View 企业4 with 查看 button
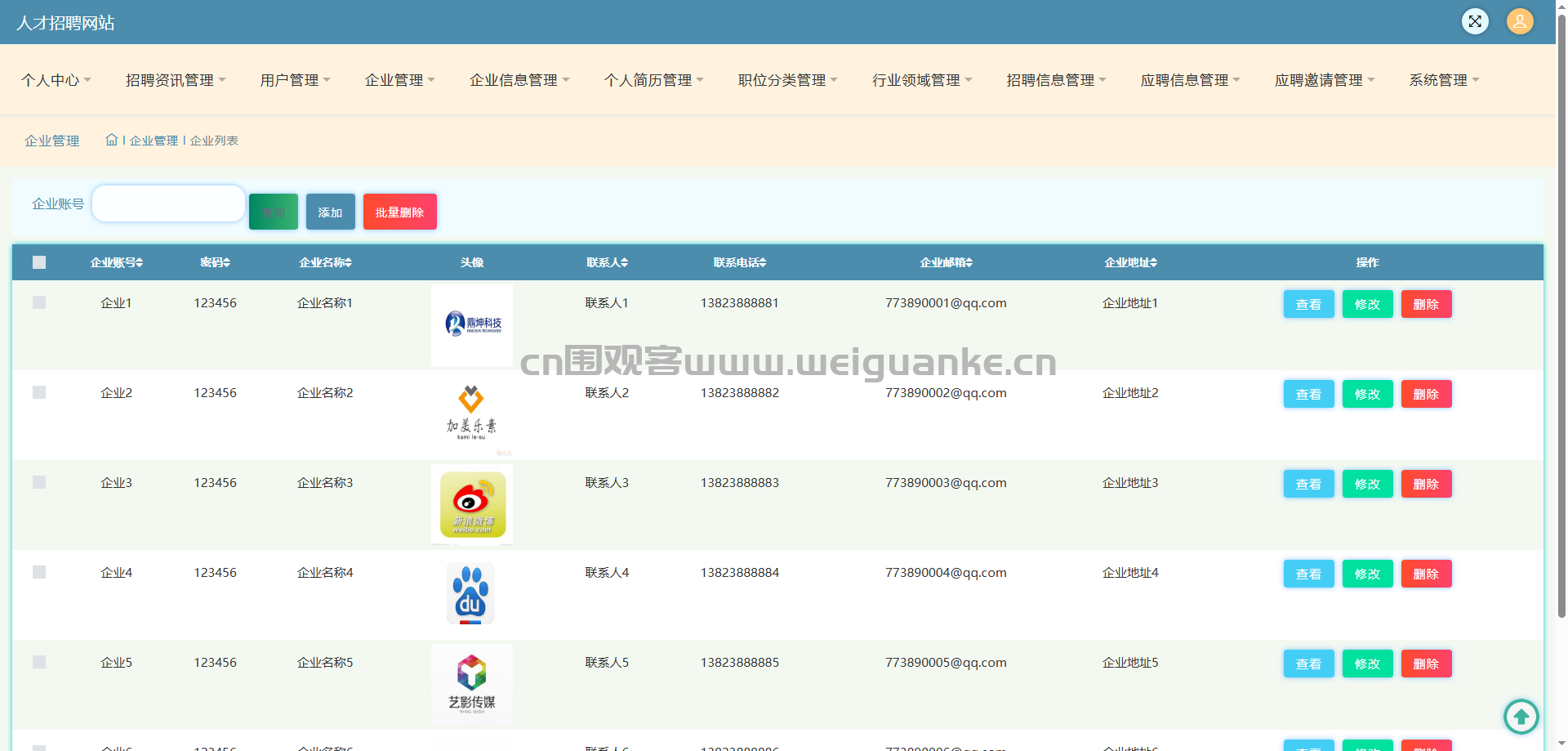Screen dimensions: 1568x751 tap(1308, 574)
